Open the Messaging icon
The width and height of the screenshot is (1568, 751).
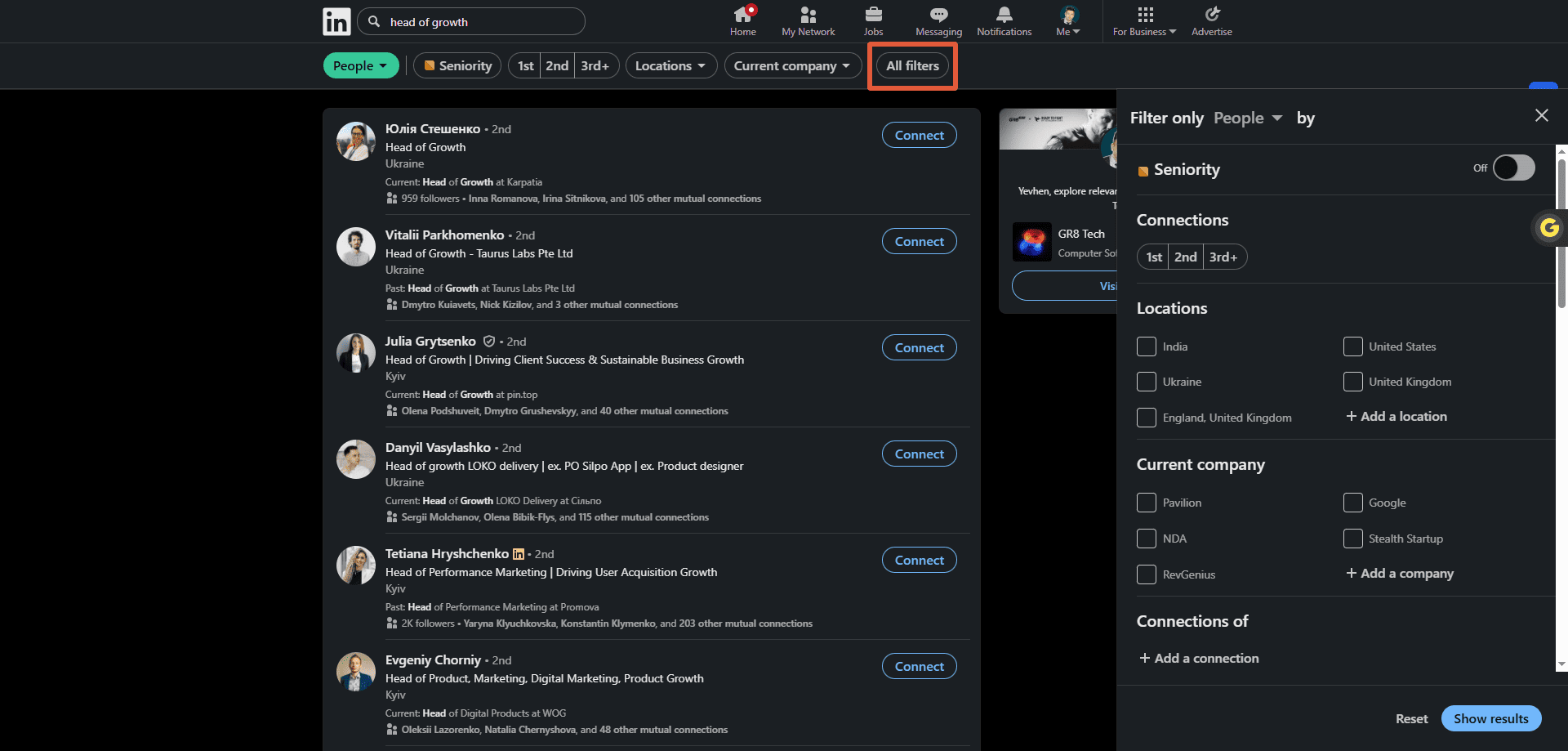point(938,15)
